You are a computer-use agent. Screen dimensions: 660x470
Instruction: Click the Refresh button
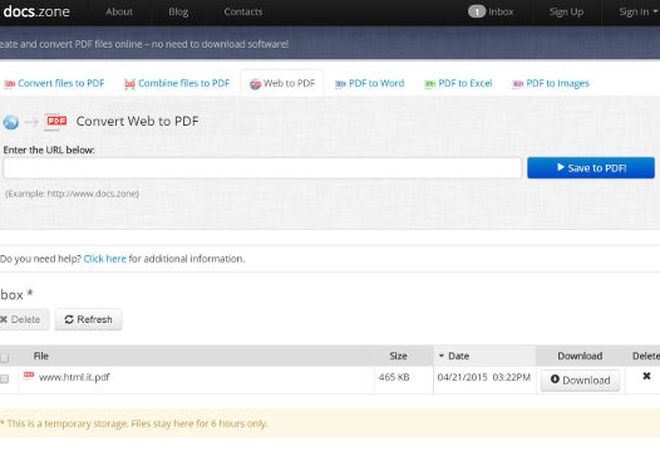click(88, 320)
